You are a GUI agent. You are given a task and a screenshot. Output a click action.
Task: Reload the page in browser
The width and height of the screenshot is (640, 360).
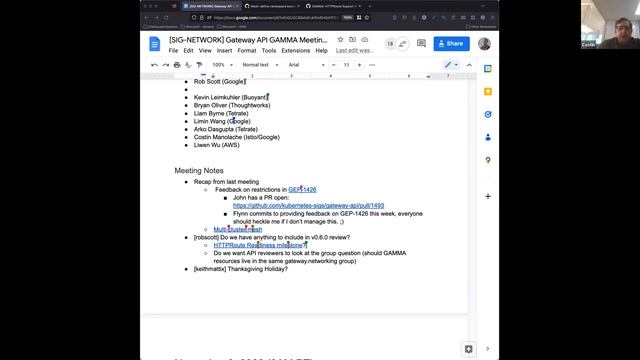tap(166, 18)
